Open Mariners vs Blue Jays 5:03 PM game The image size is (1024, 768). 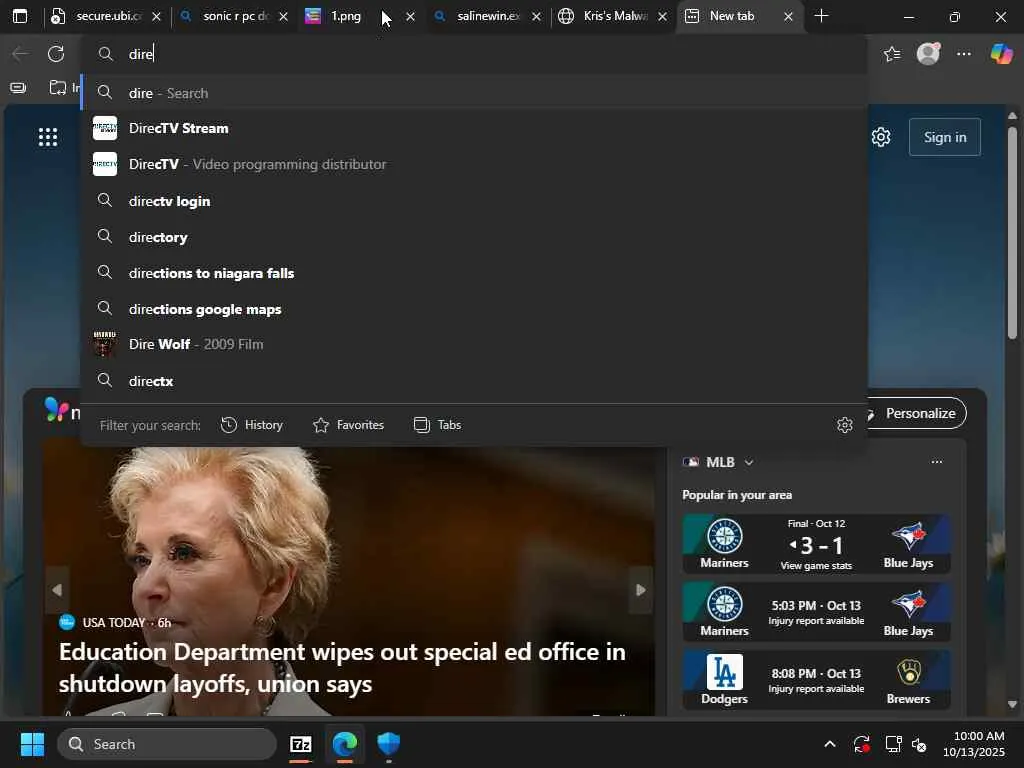[x=816, y=612]
